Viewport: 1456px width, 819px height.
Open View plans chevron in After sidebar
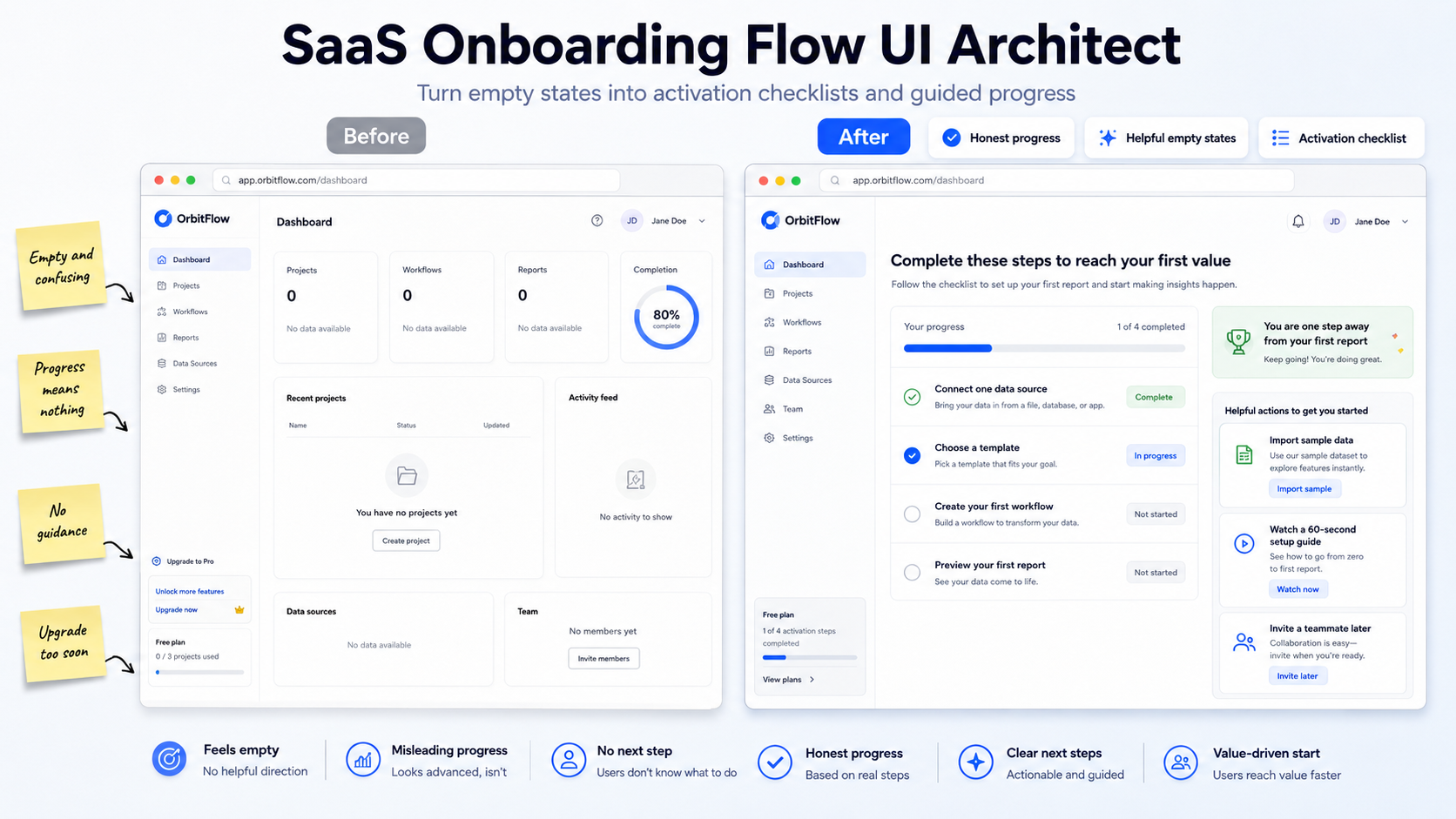coord(812,680)
